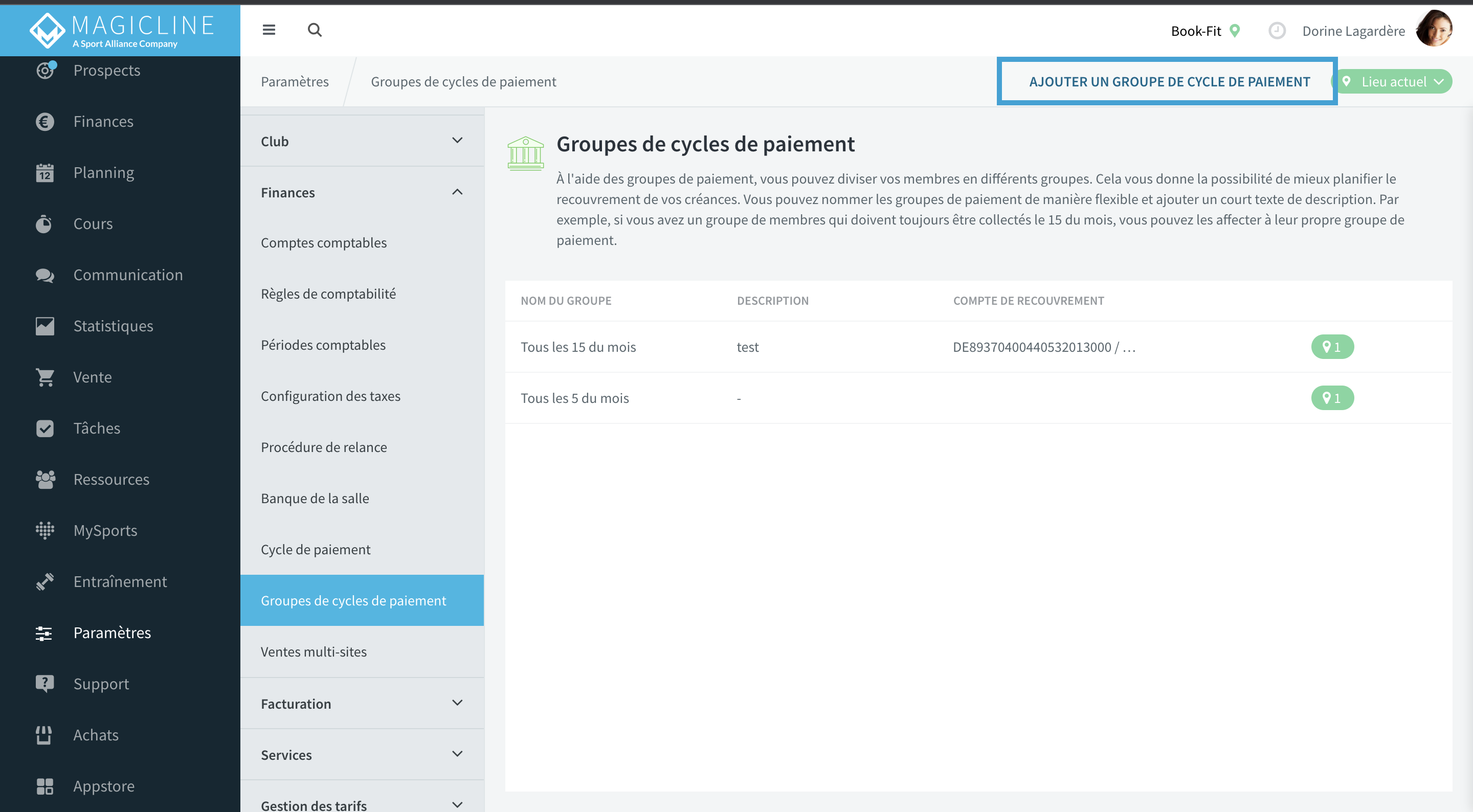Screen dimensions: 1473x812
Task: Collapse the Finances settings section
Action: coord(362,192)
